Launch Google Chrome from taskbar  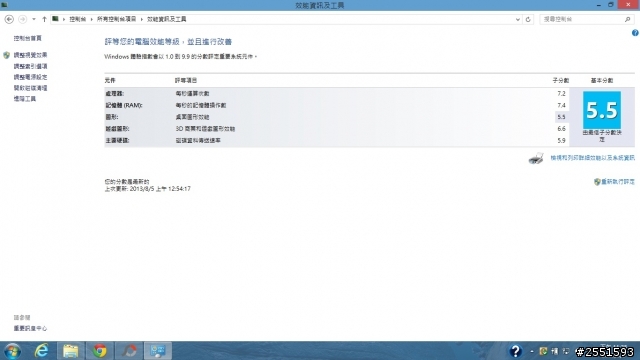[x=100, y=351]
